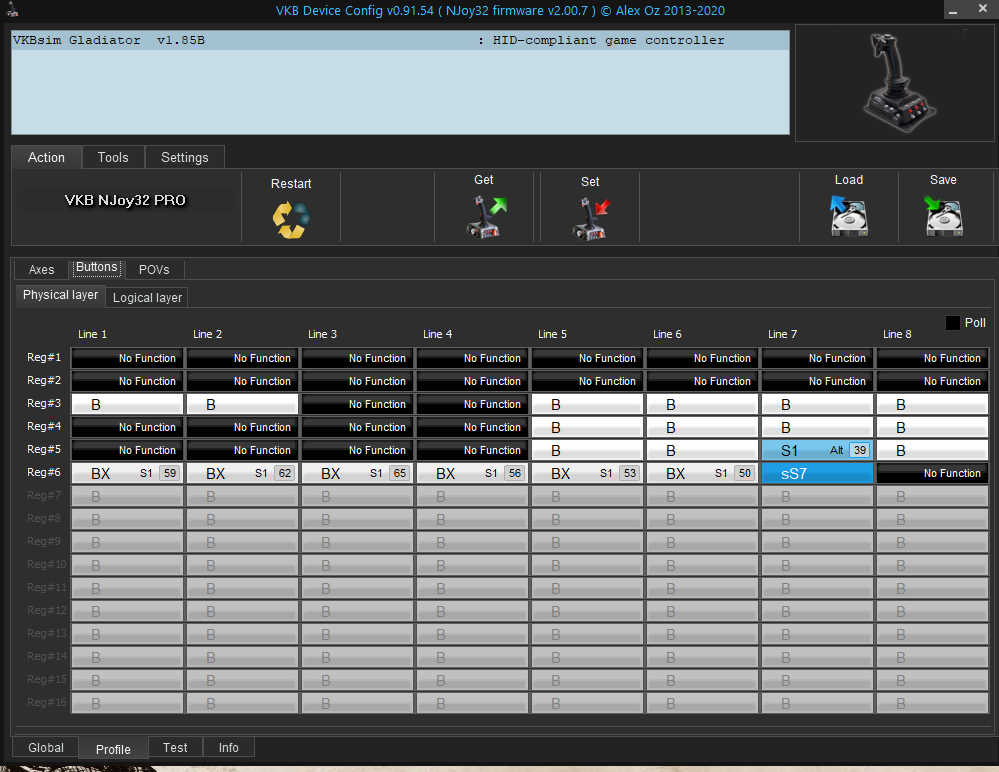999x772 pixels.
Task: Switch to the Tools tab
Action: coord(113,157)
